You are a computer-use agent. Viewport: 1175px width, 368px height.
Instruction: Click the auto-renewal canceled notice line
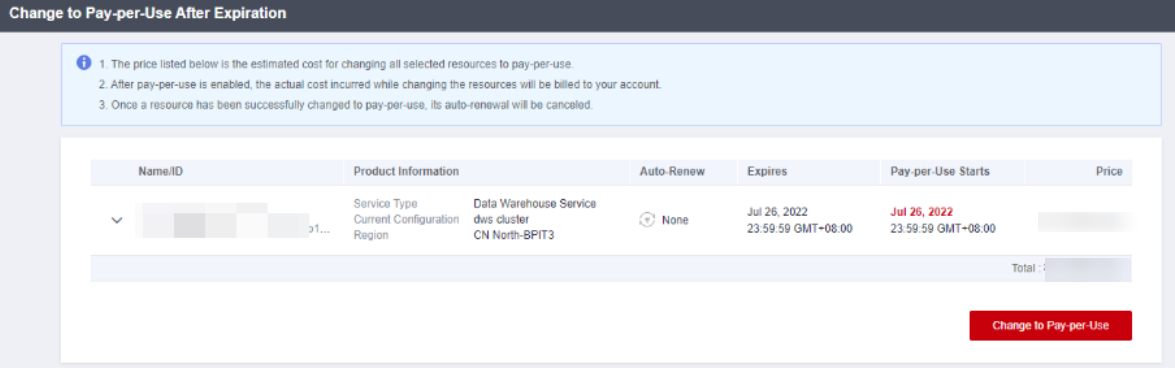[346, 106]
